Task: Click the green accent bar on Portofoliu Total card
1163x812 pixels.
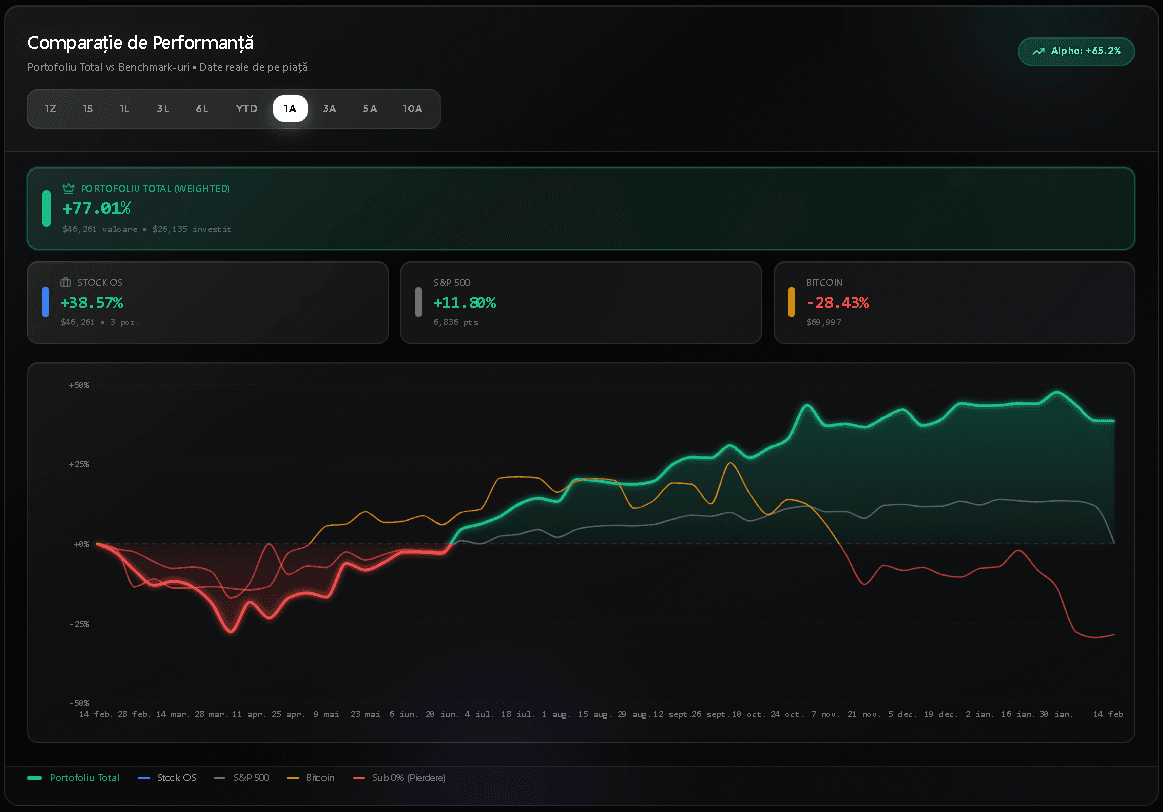Action: [x=46, y=208]
